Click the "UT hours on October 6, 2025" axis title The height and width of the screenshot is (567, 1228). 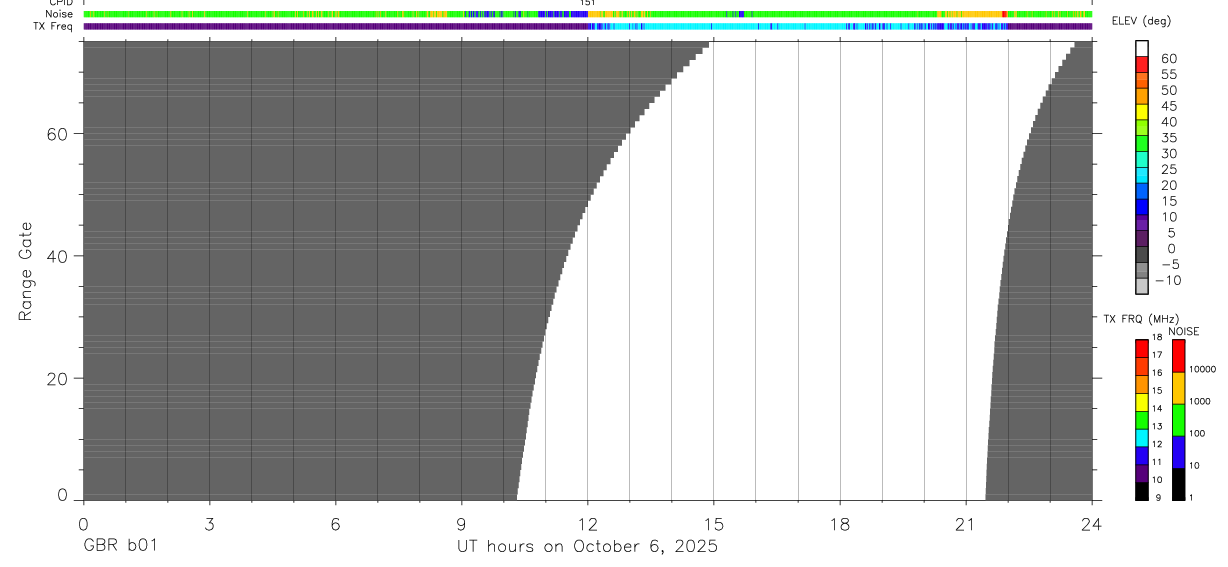coord(588,547)
